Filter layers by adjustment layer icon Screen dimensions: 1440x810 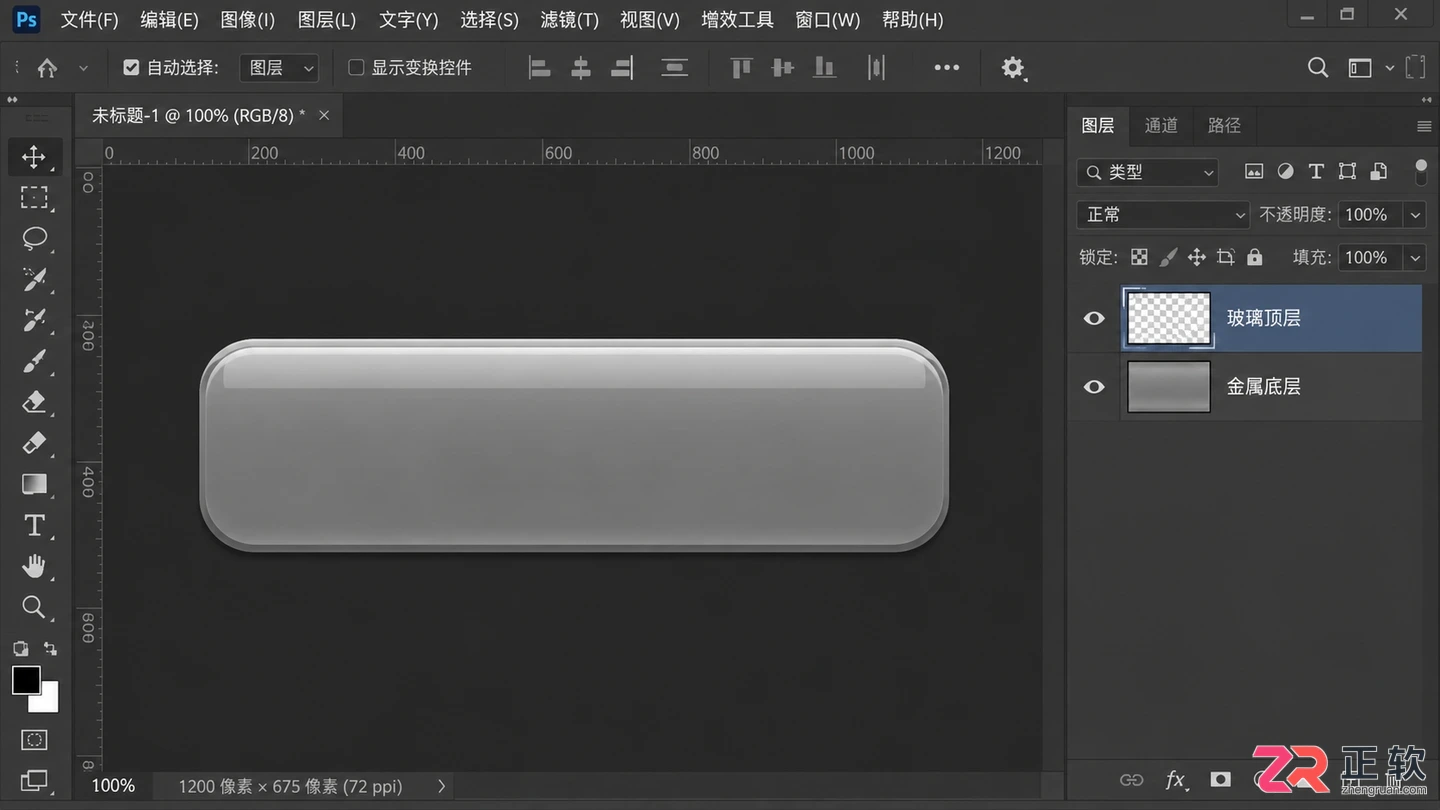1286,172
